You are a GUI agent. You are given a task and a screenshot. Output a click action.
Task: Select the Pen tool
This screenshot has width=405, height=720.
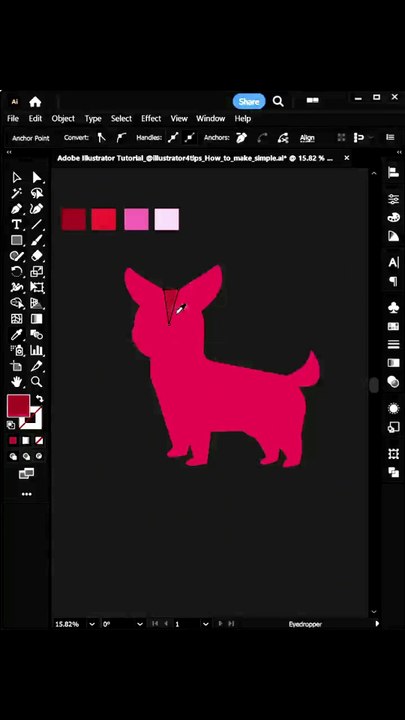(17, 209)
